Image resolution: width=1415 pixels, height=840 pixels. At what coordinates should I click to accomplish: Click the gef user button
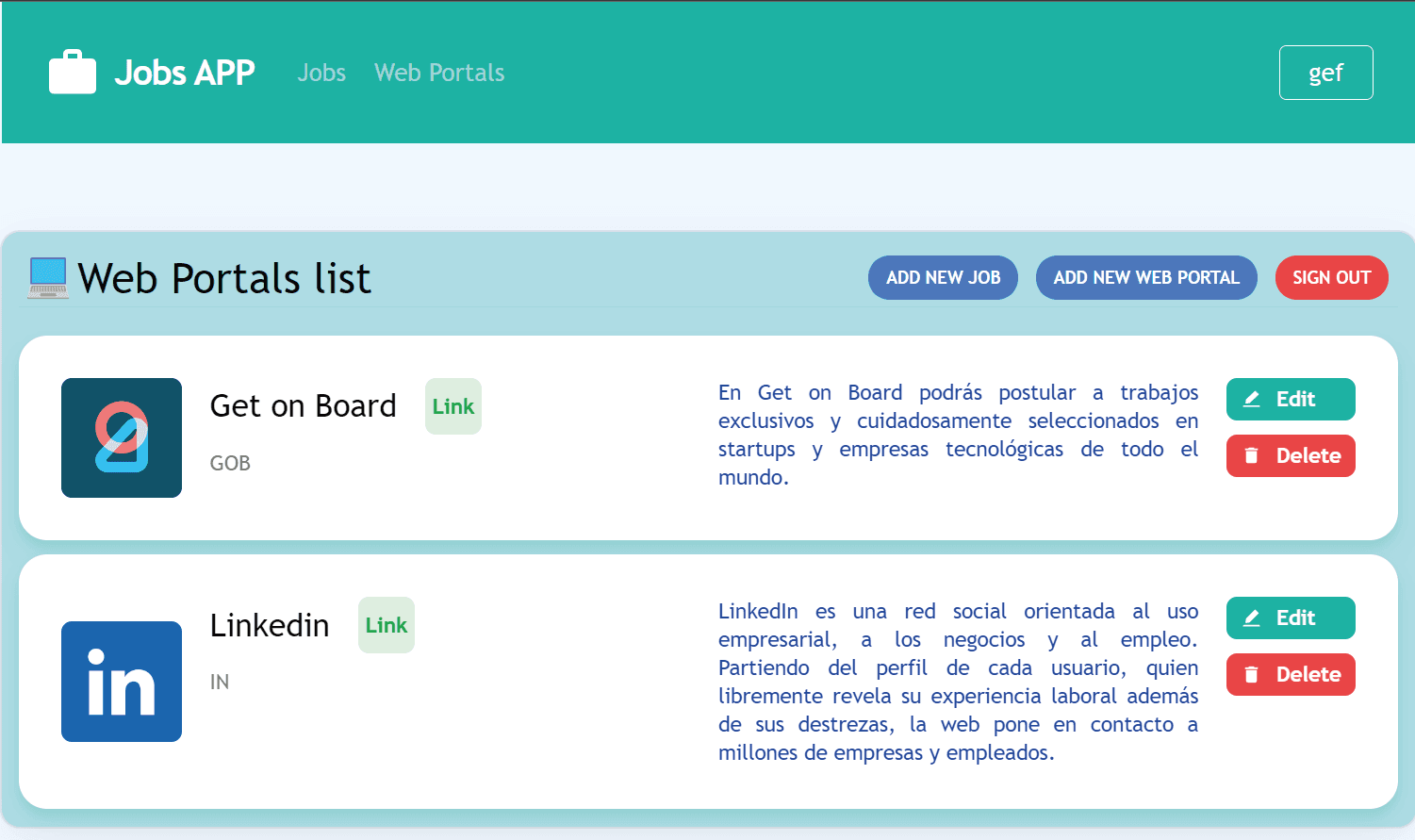coord(1325,73)
